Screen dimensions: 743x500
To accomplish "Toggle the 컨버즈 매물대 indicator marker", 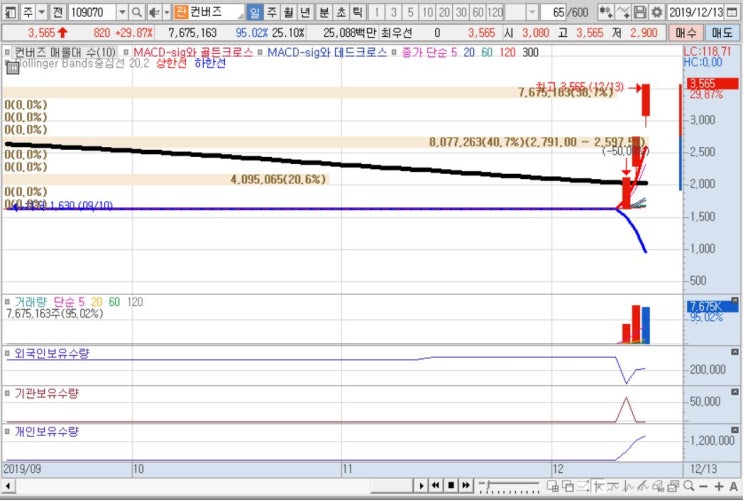I will [7, 53].
